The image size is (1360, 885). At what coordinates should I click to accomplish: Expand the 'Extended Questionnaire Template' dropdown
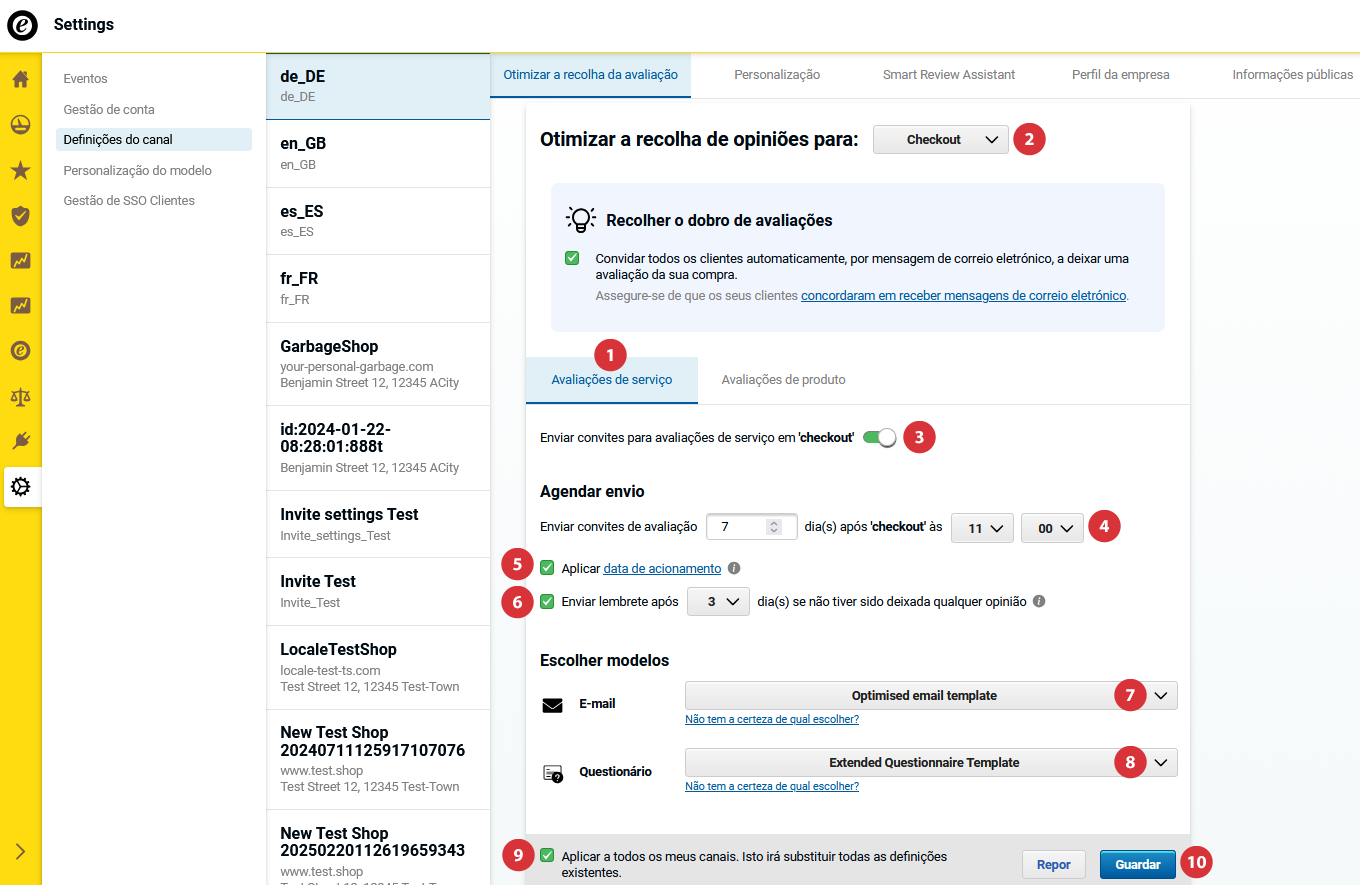coord(930,763)
